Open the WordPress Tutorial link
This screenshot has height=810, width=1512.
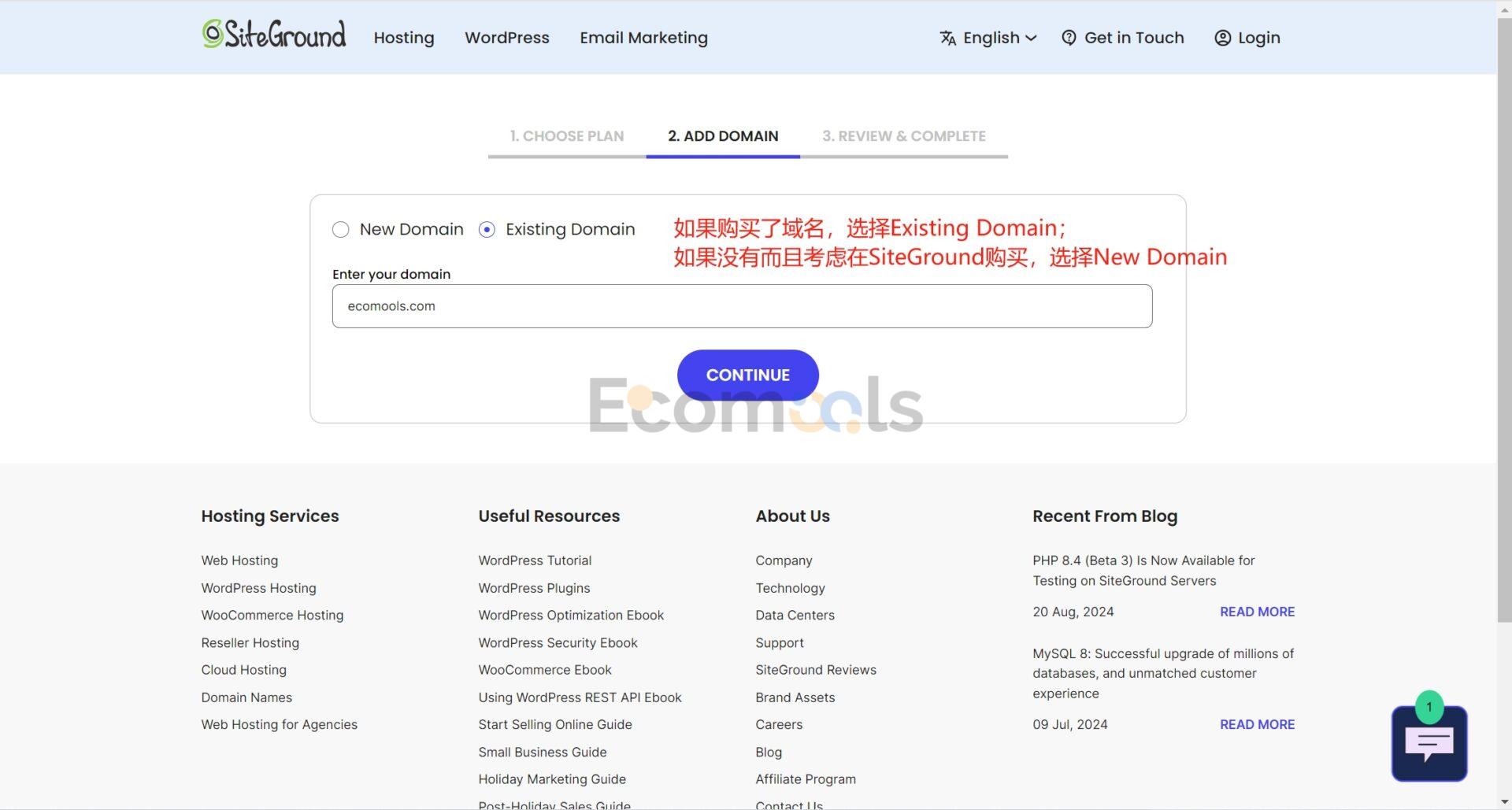point(535,560)
